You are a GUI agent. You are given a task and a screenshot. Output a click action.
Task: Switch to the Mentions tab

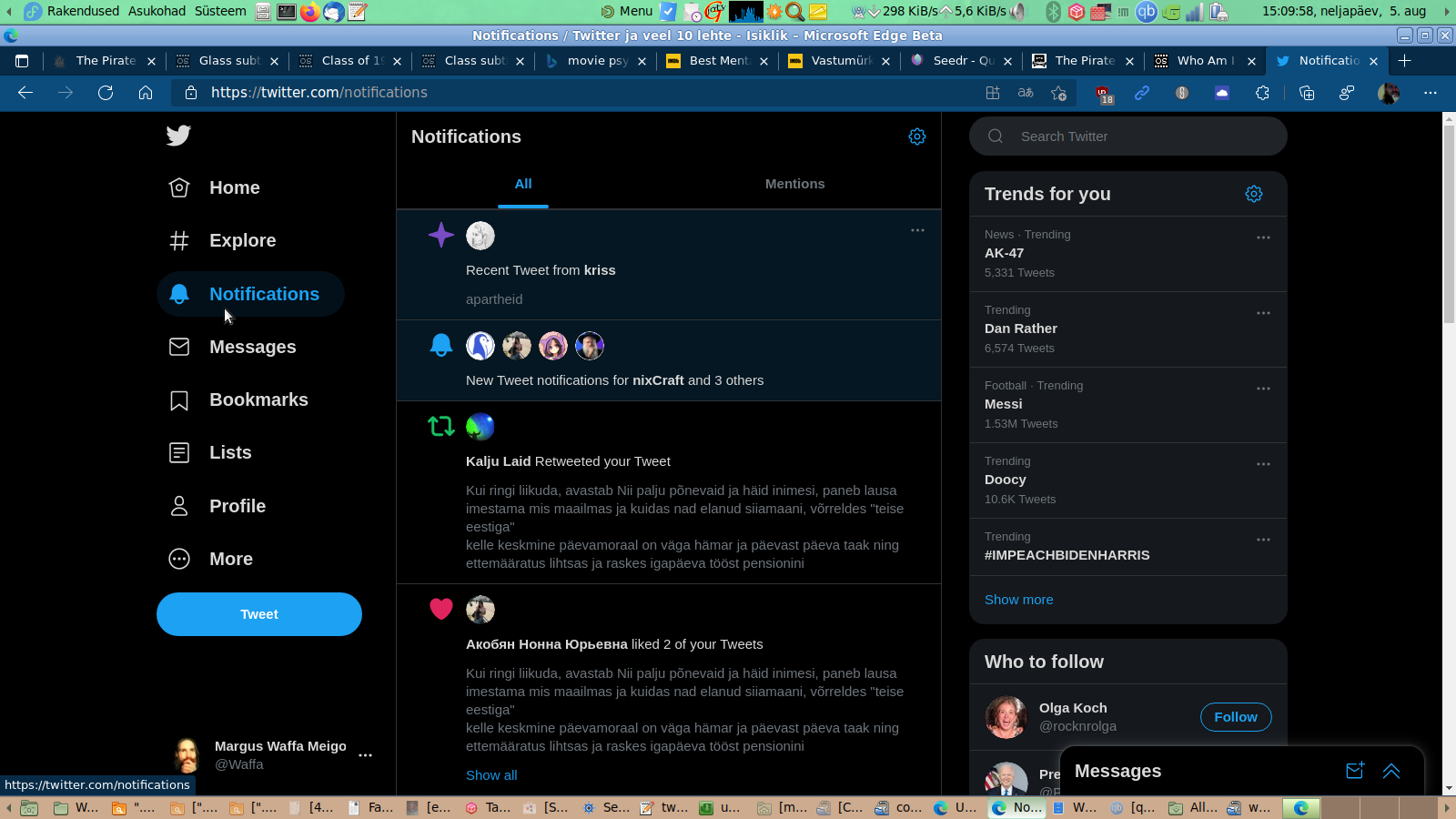click(x=795, y=184)
